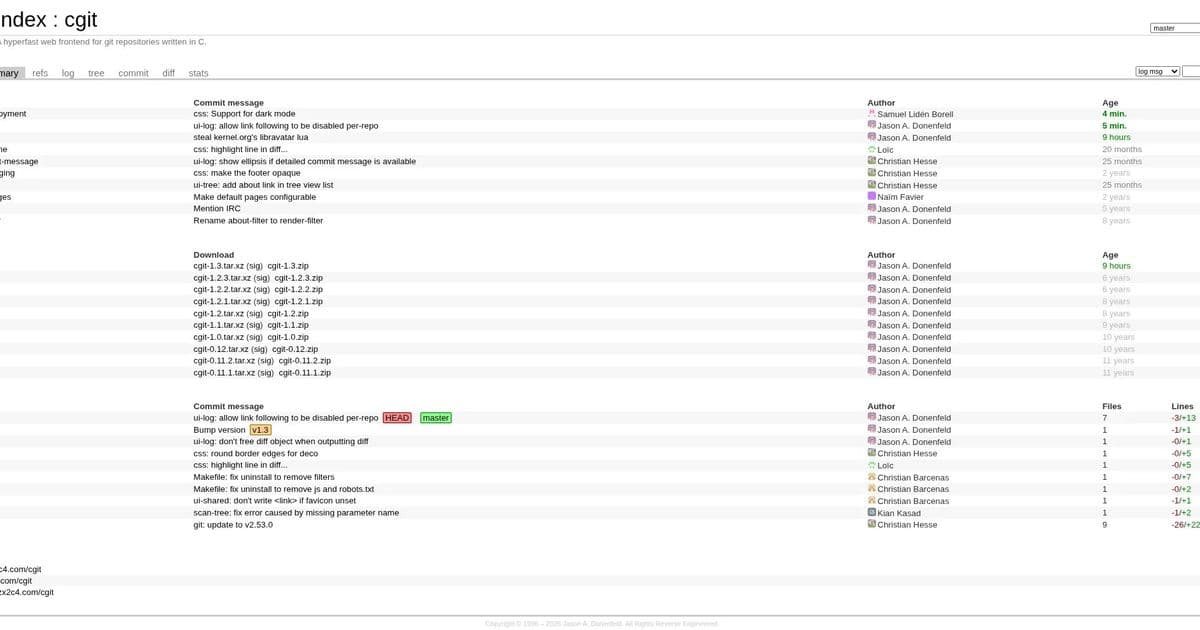The width and height of the screenshot is (1200, 630).
Task: Download the cgit-1.3.tar.xz archive
Action: [219, 265]
